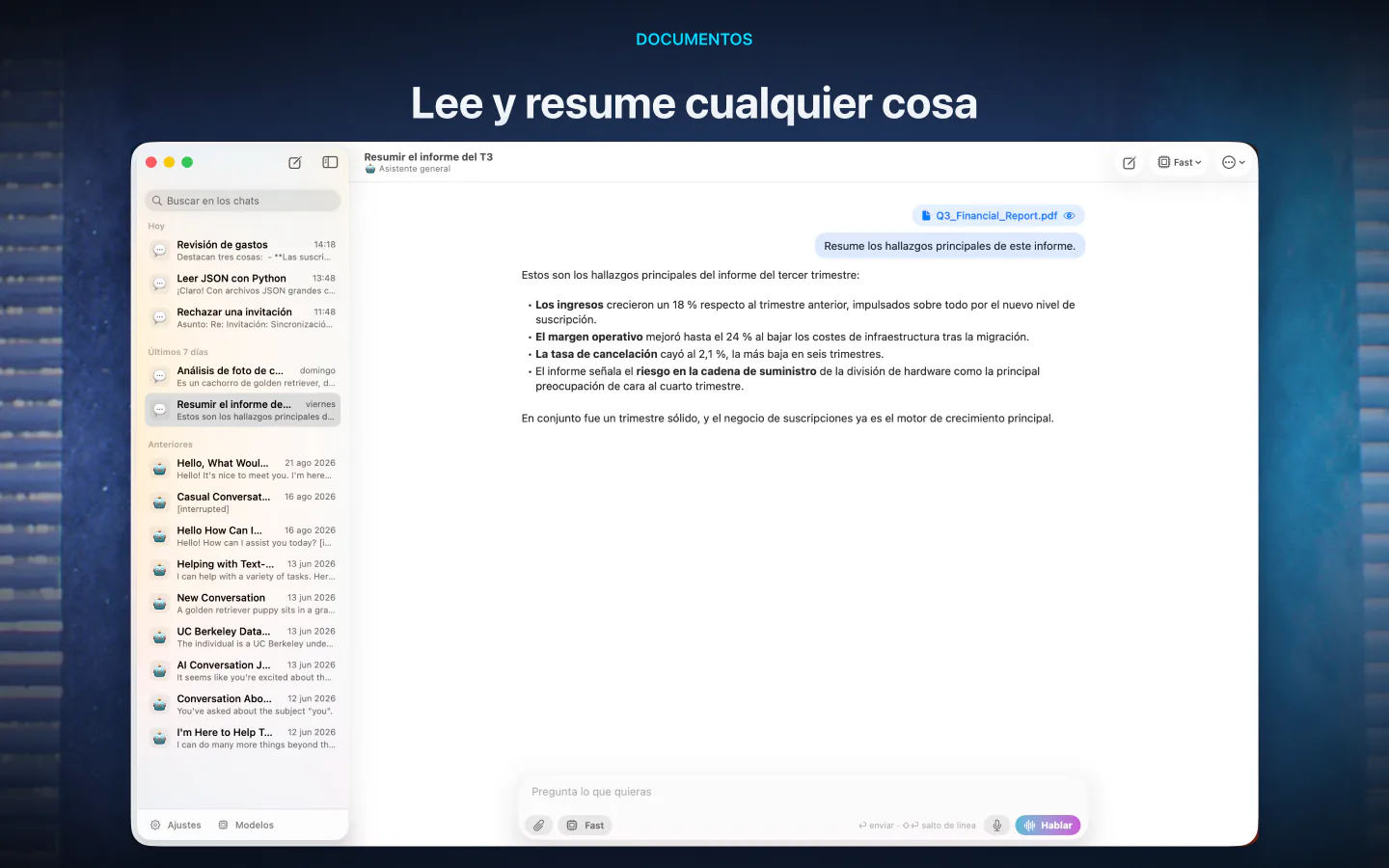Select the Resumir el informe chat row
Image resolution: width=1389 pixels, height=868 pixels.
pyautogui.click(x=243, y=410)
